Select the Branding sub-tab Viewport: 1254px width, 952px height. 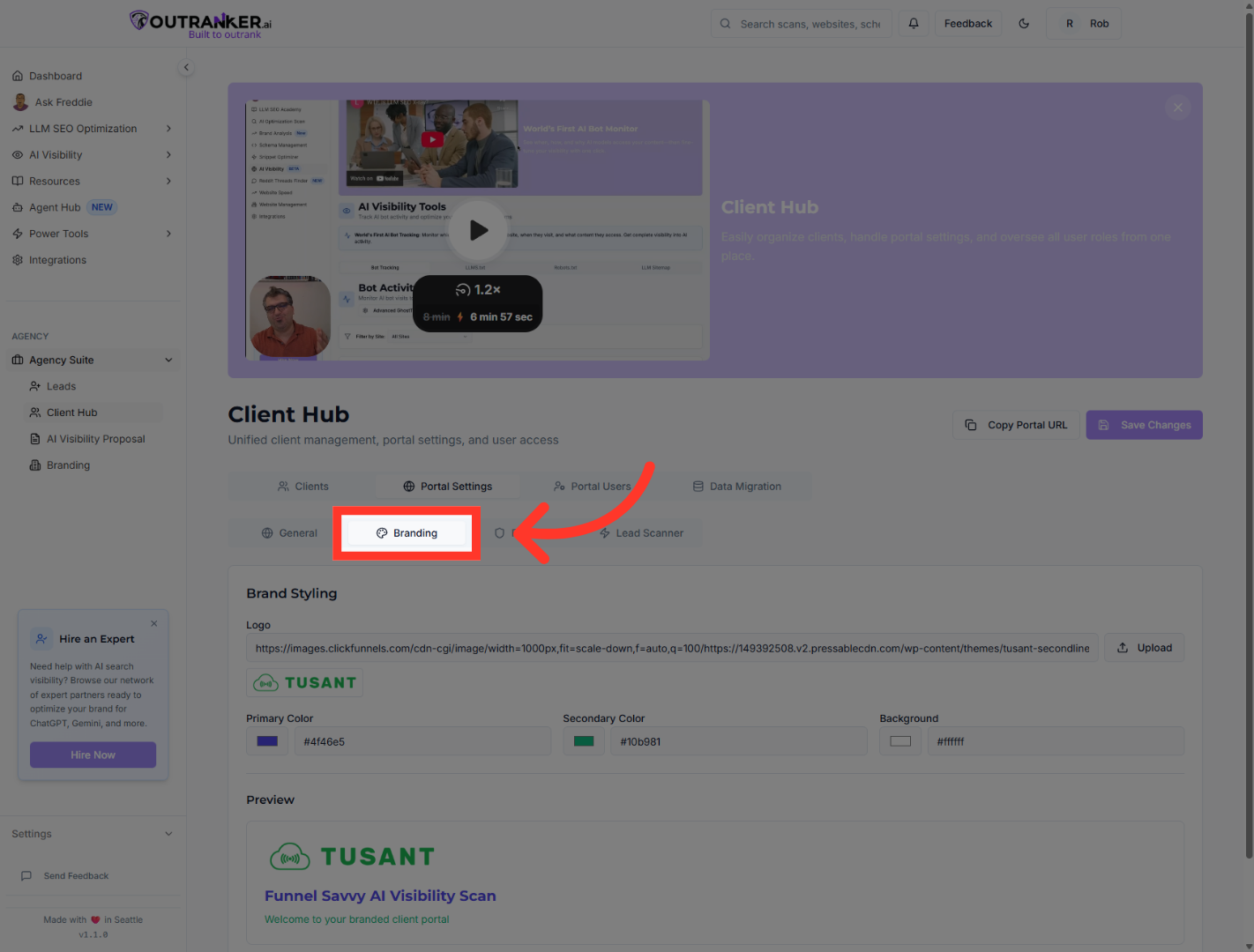click(407, 533)
